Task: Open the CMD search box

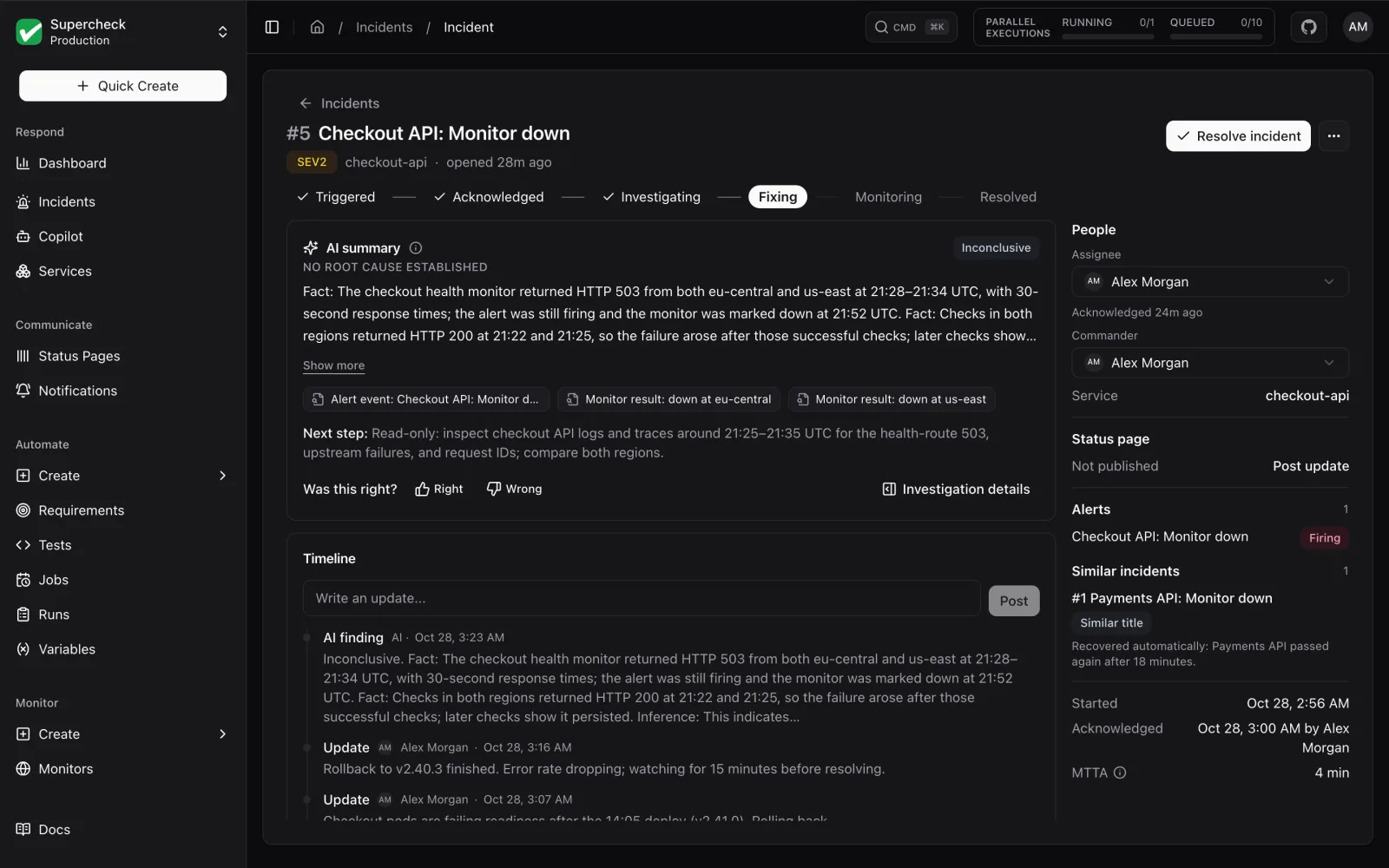Action: (x=912, y=27)
